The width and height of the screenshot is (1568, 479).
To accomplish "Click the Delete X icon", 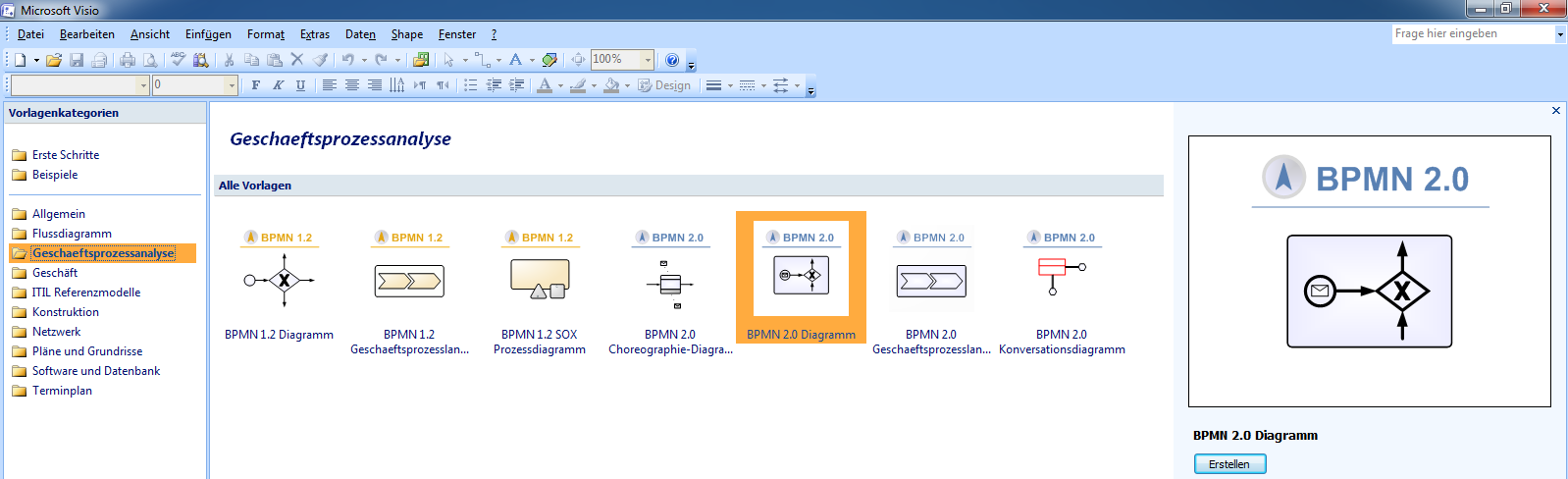I will coord(297,60).
